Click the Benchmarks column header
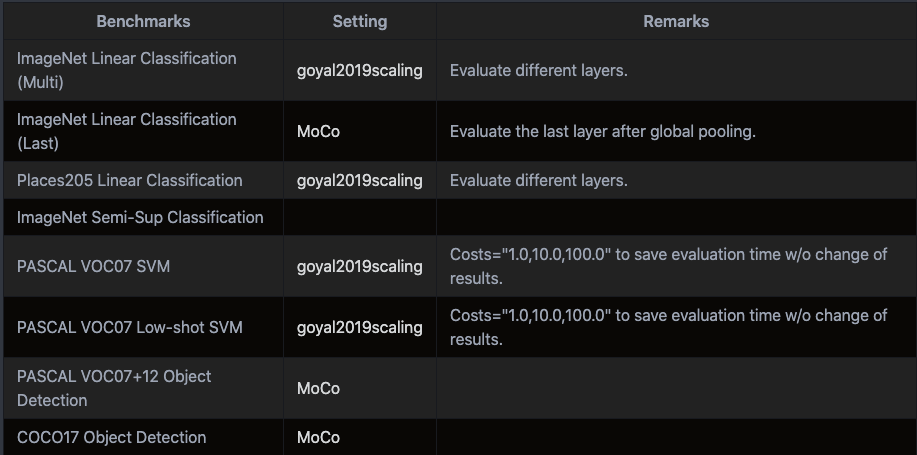The width and height of the screenshot is (917, 455). (x=143, y=21)
